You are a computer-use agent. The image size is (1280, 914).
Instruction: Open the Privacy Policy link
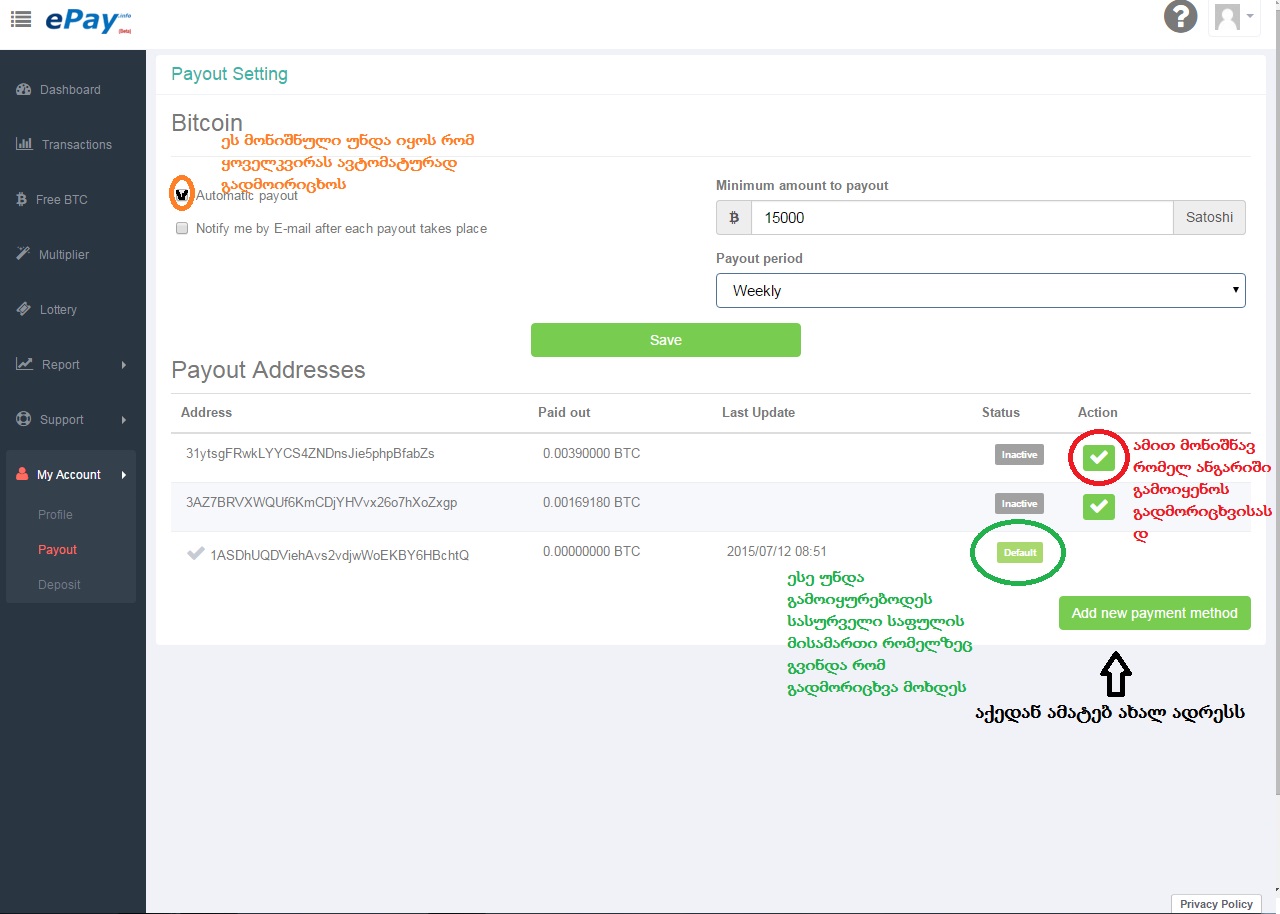(1216, 904)
